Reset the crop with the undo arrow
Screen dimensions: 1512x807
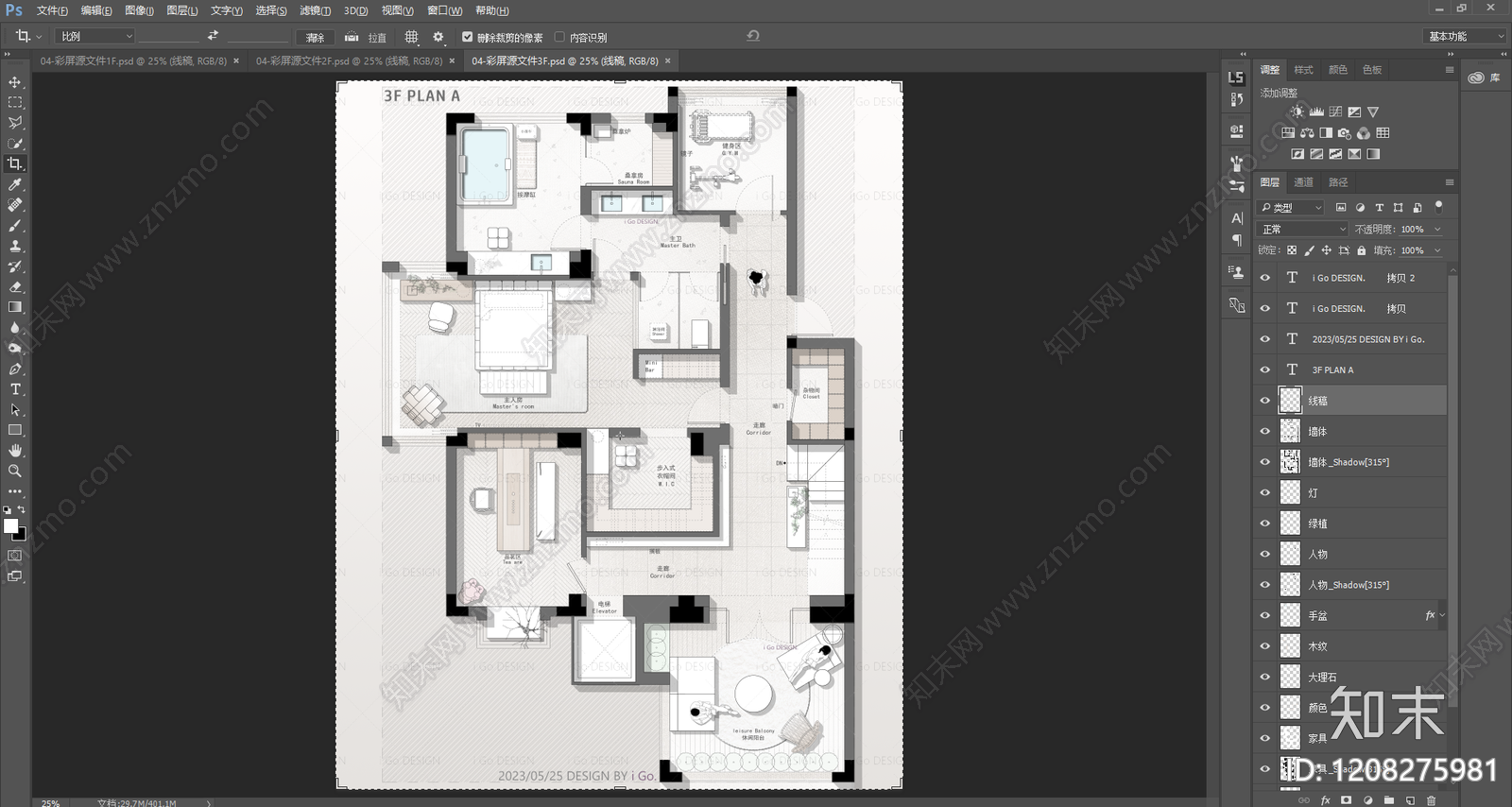753,36
